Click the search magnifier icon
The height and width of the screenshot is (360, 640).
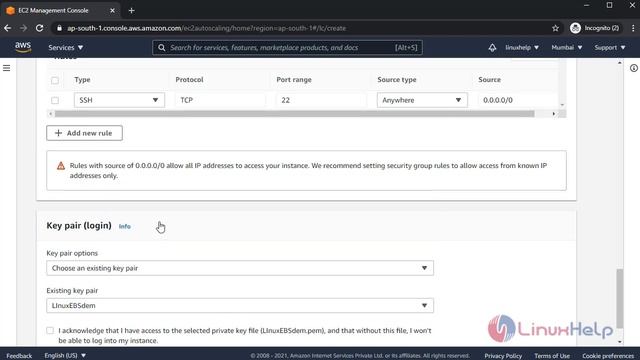(x=162, y=48)
